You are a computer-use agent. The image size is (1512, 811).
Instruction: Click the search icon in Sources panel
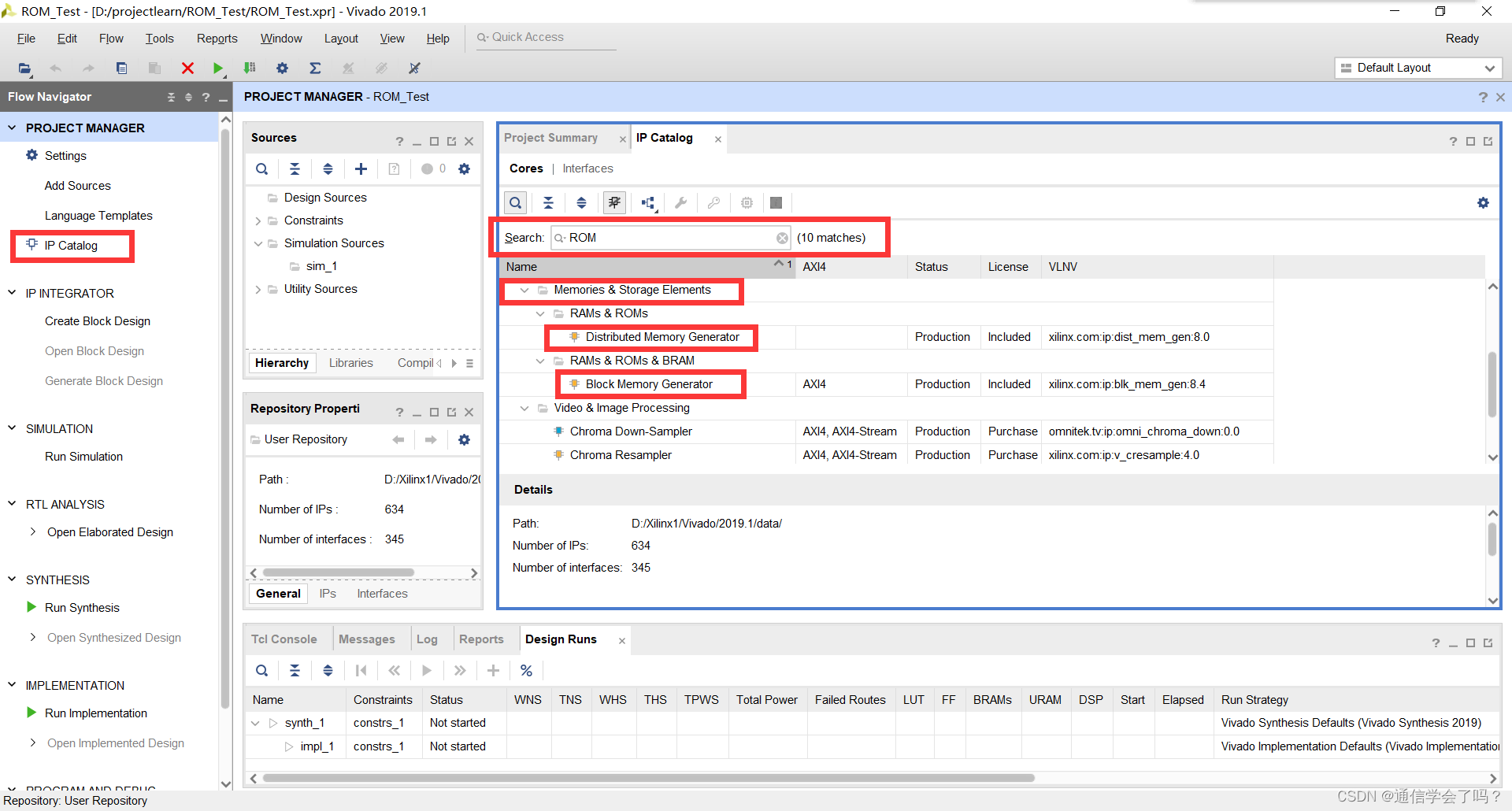click(x=262, y=168)
